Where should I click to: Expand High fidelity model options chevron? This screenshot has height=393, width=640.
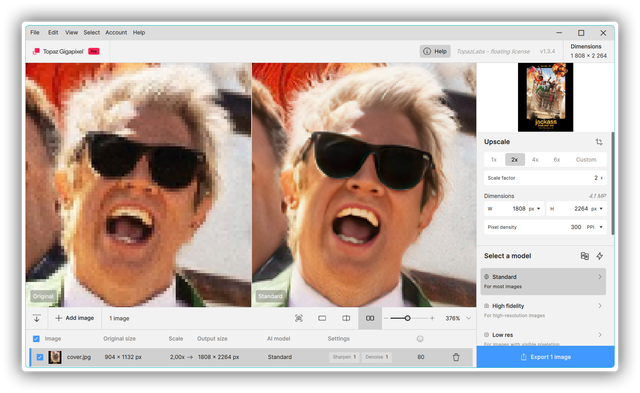pos(600,306)
